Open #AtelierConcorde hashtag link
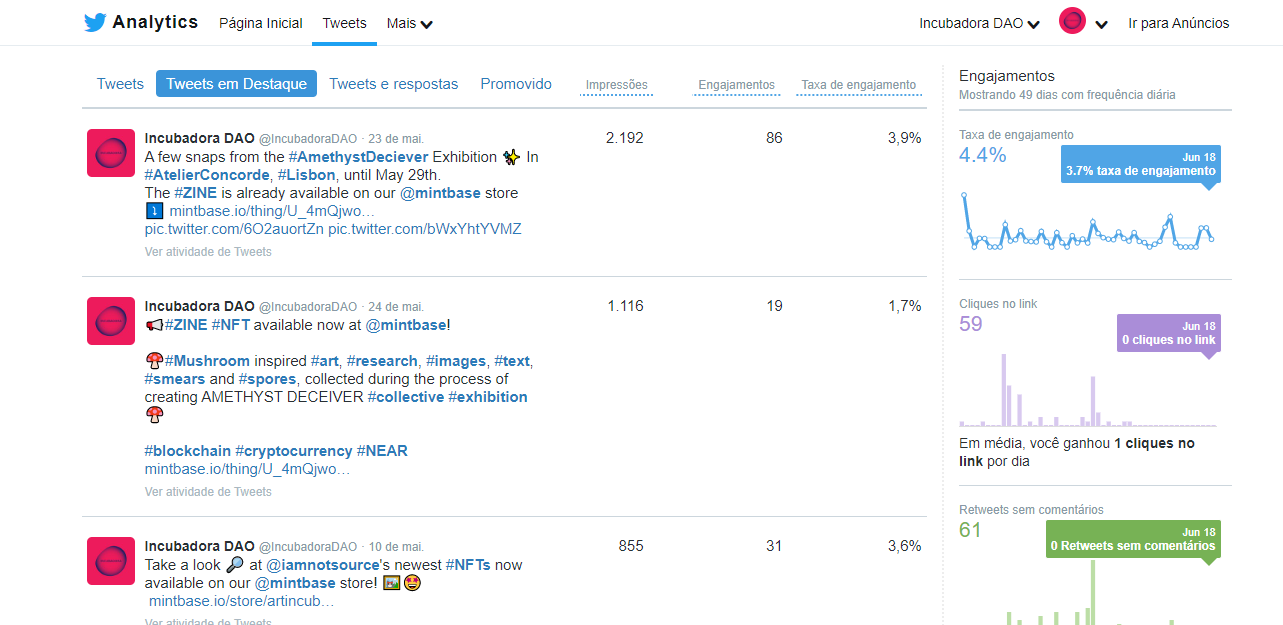 click(207, 175)
